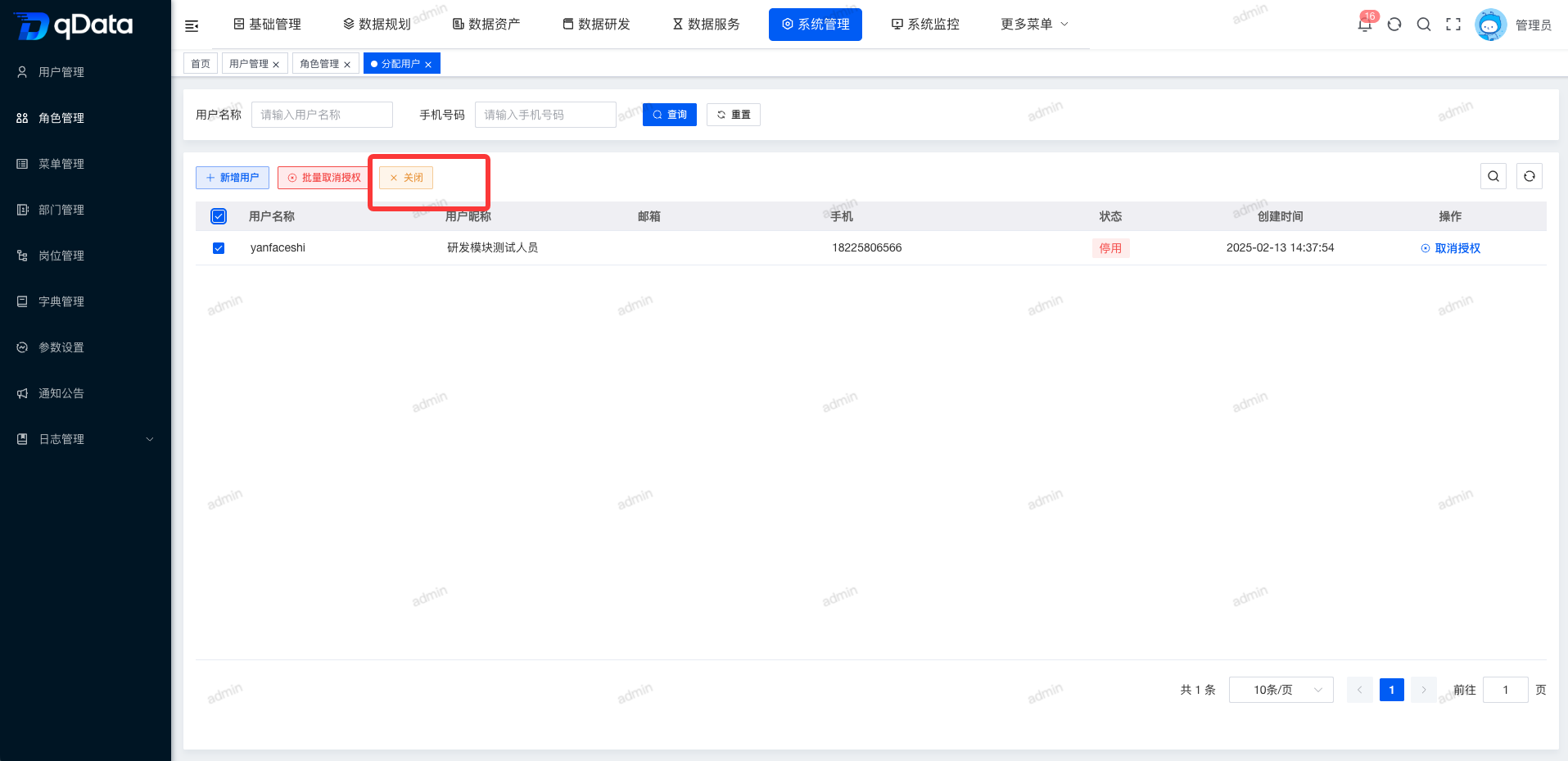Go to next page arrow
Screen dimensions: 1568x761
1424,690
